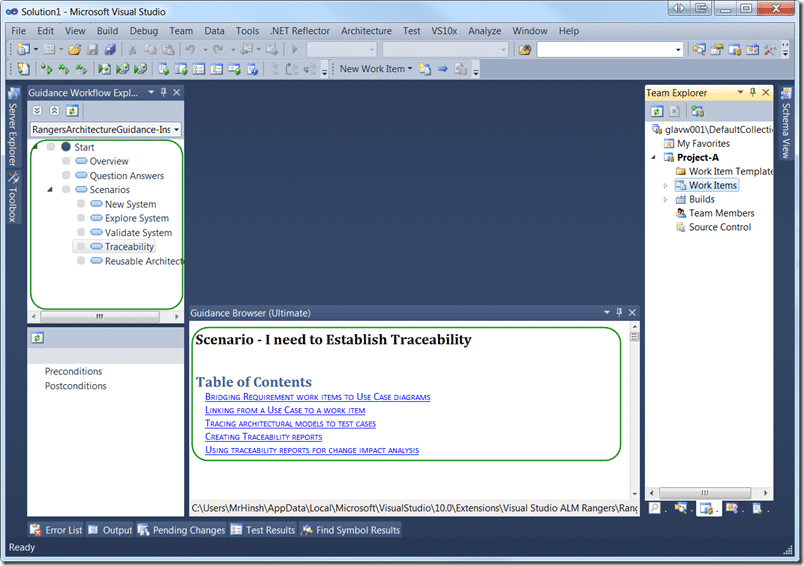
Task: Click the Cut scissors icon
Action: coord(133,50)
